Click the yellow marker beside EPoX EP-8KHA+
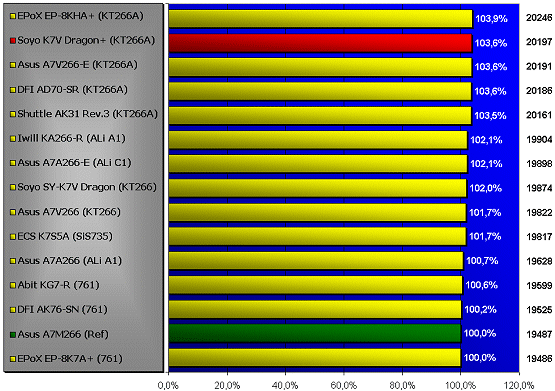Viewport: 555px width, 391px height. [x=13, y=16]
